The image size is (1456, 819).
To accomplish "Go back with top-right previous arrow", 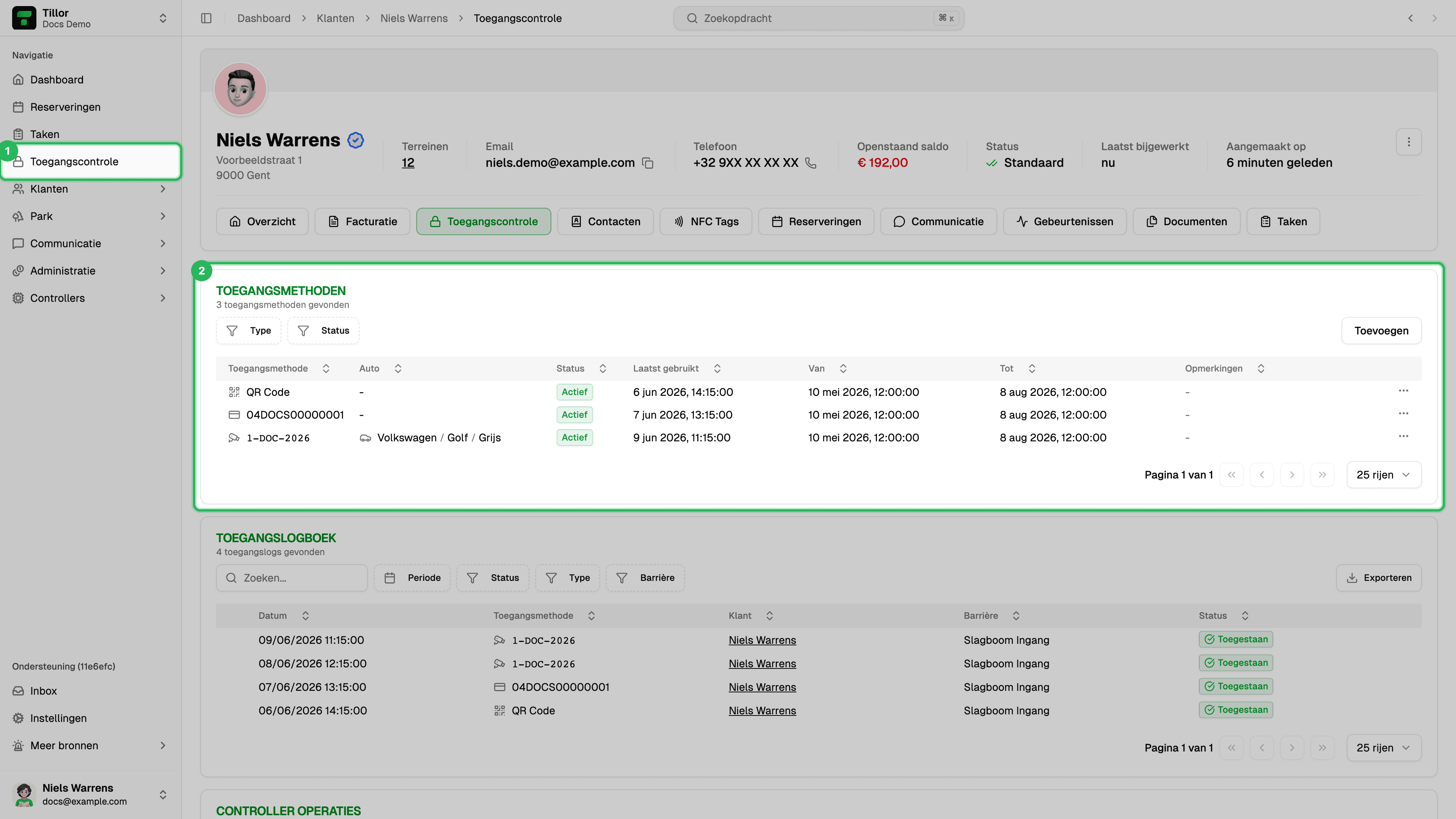I will point(1411,18).
